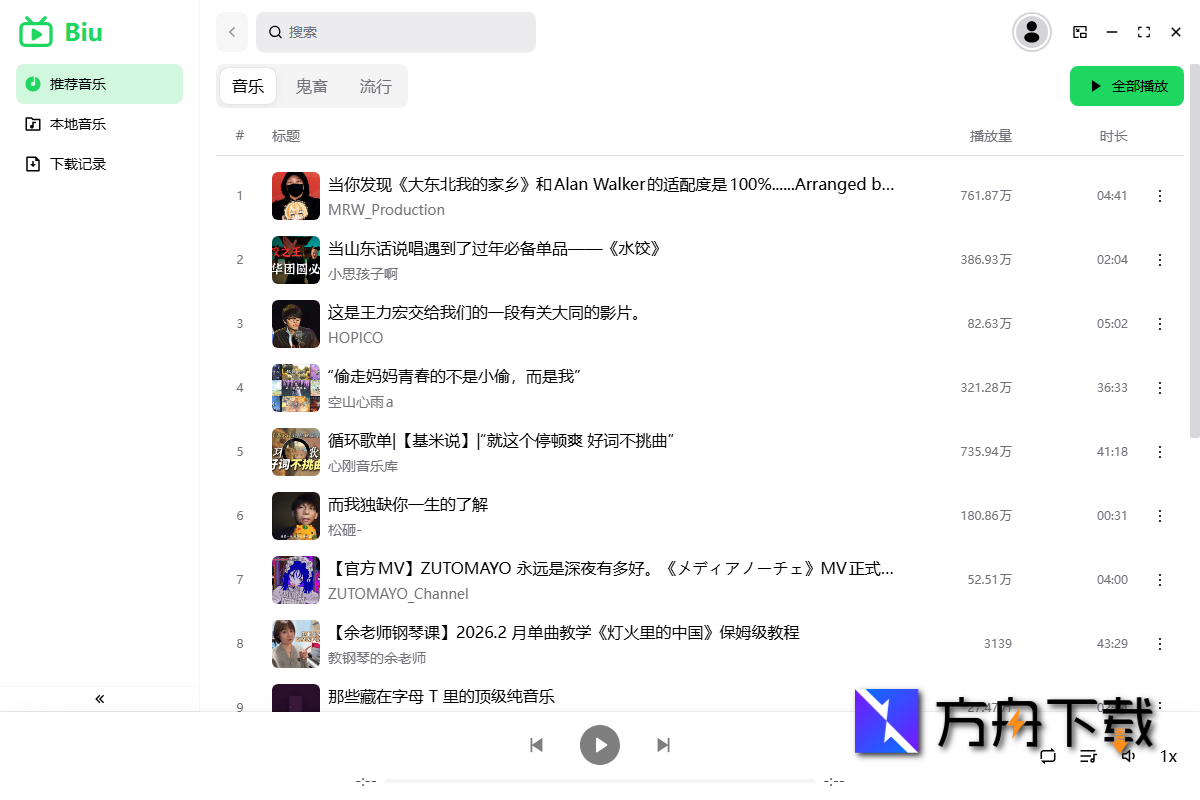Toggle fullscreen from the title bar

[1144, 31]
